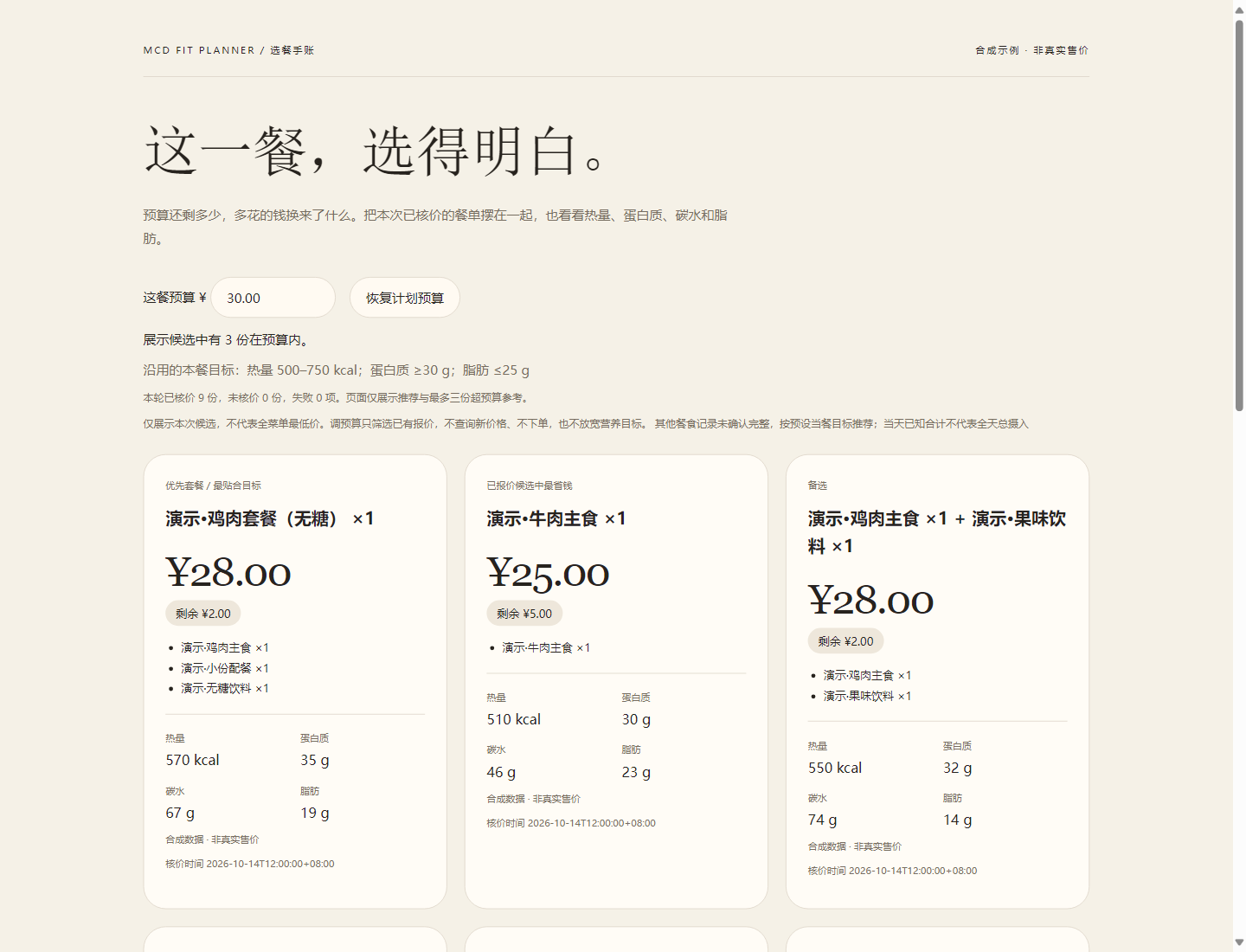
Task: Click the 74 g carbs value
Action: point(823,820)
